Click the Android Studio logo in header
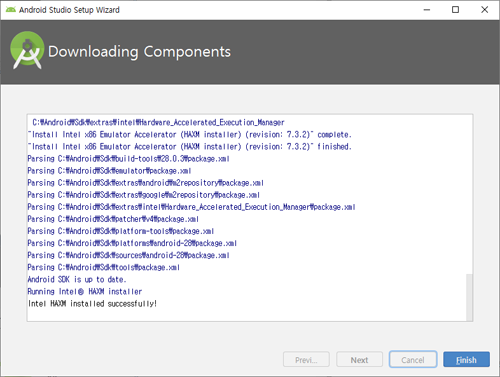Screen dimensions: 500x377 click(27, 50)
